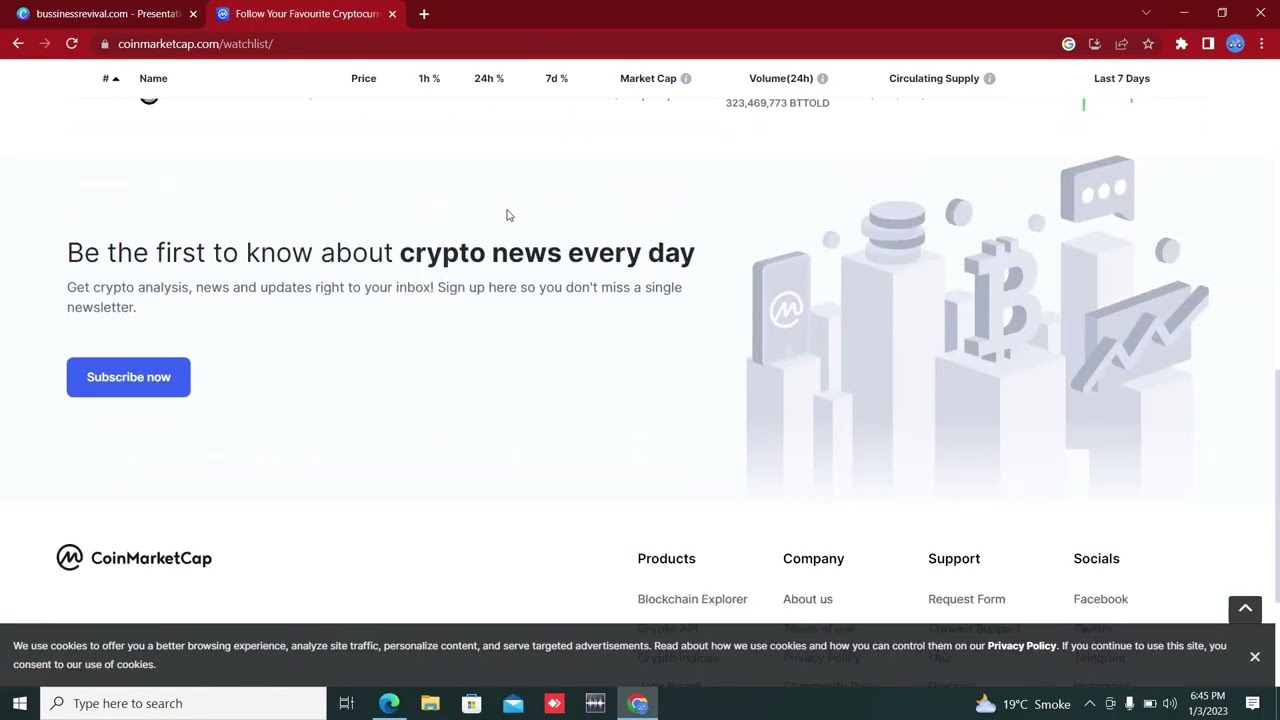Show hidden system tray icons

click(x=1089, y=704)
